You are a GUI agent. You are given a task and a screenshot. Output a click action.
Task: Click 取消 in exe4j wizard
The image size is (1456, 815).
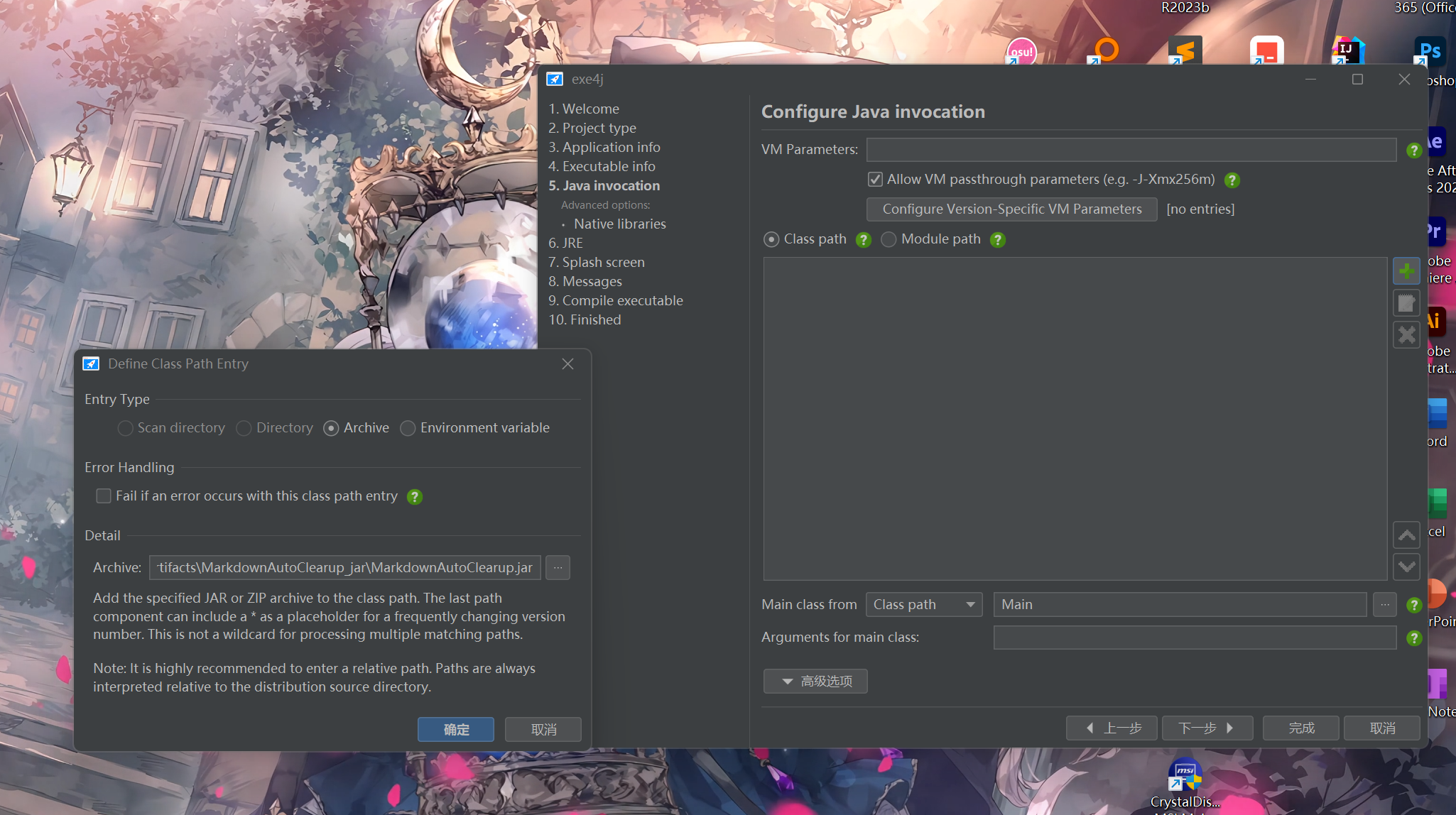(1382, 728)
